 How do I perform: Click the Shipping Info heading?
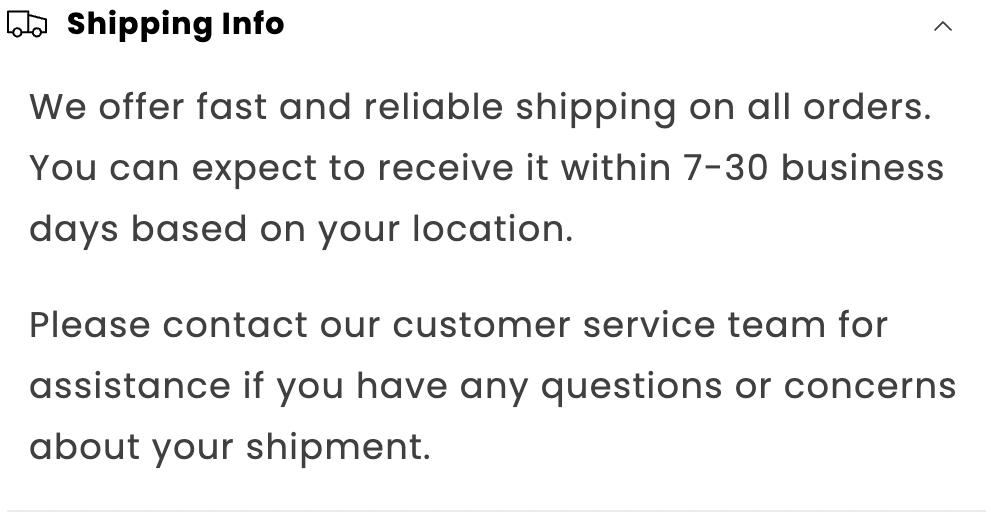coord(175,24)
